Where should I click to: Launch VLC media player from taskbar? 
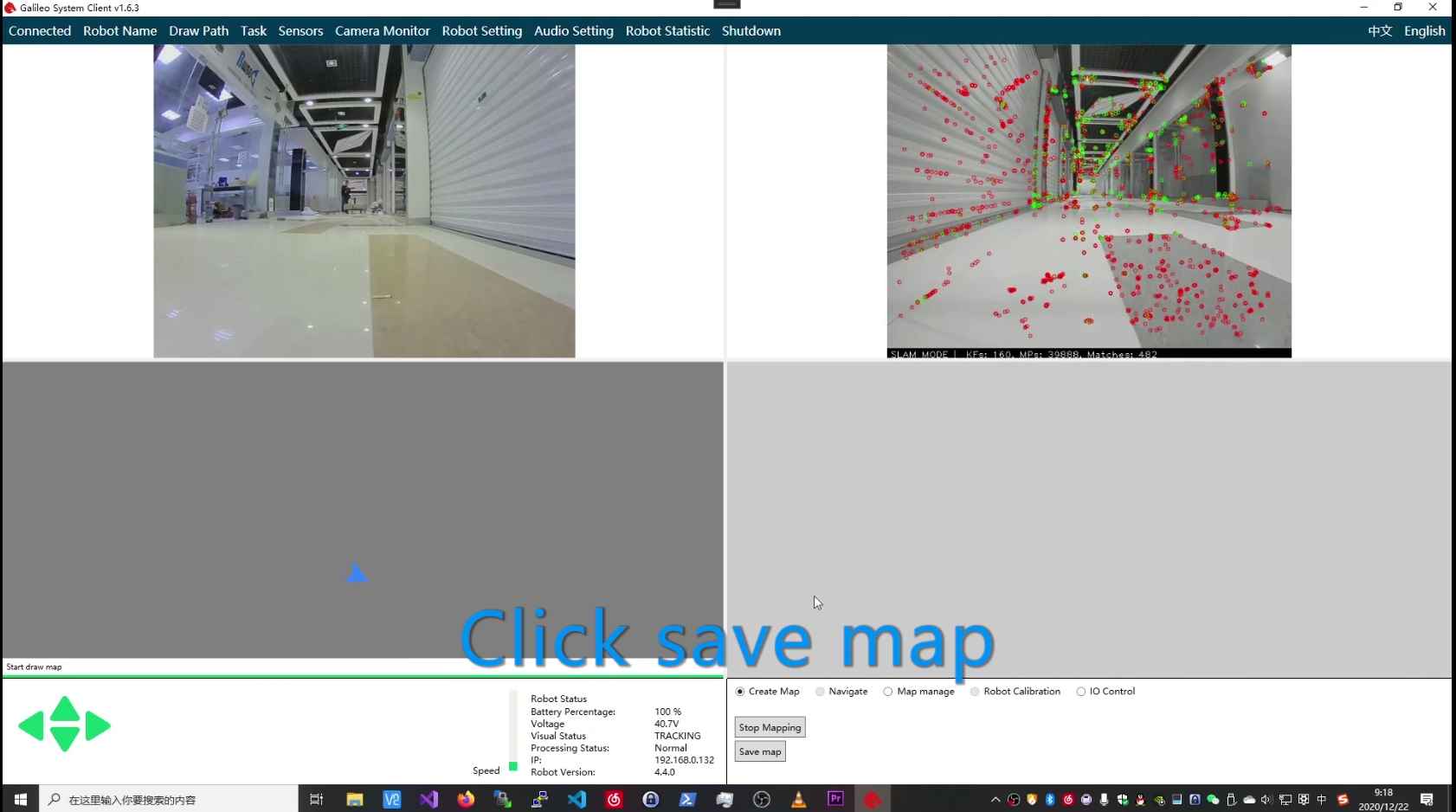coord(798,799)
